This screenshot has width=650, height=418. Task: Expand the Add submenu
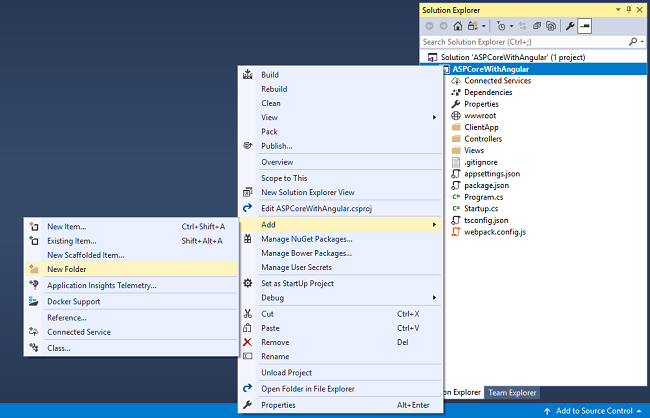click(340, 225)
